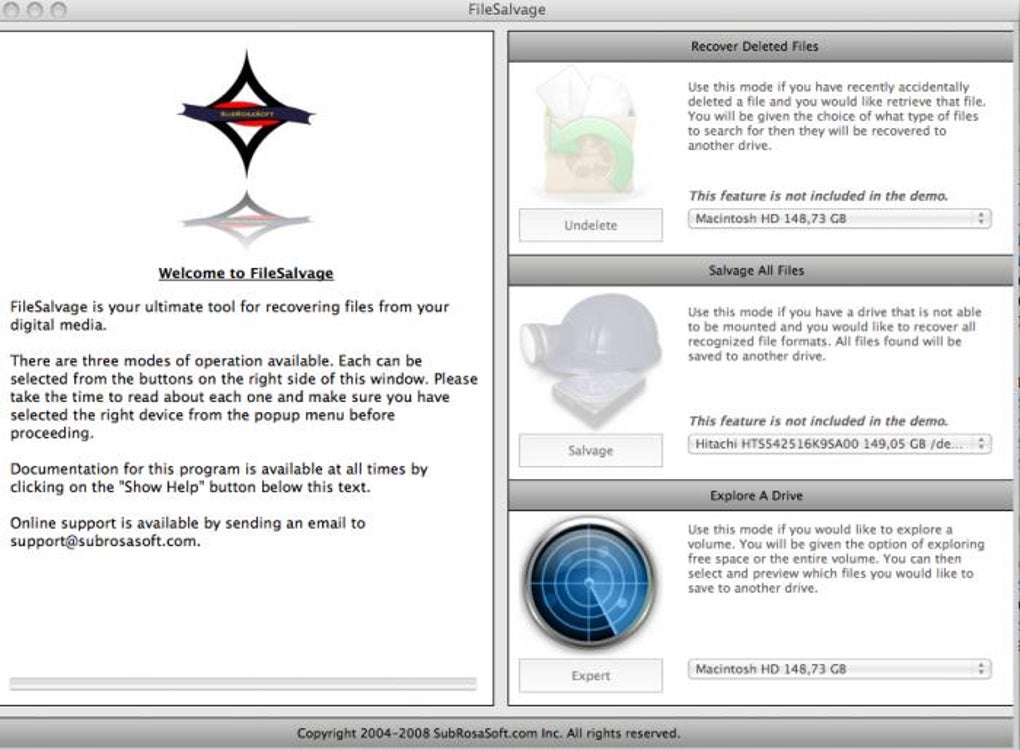Click the SubRosaSoft diamond logo
Image resolution: width=1020 pixels, height=750 pixels.
(246, 114)
